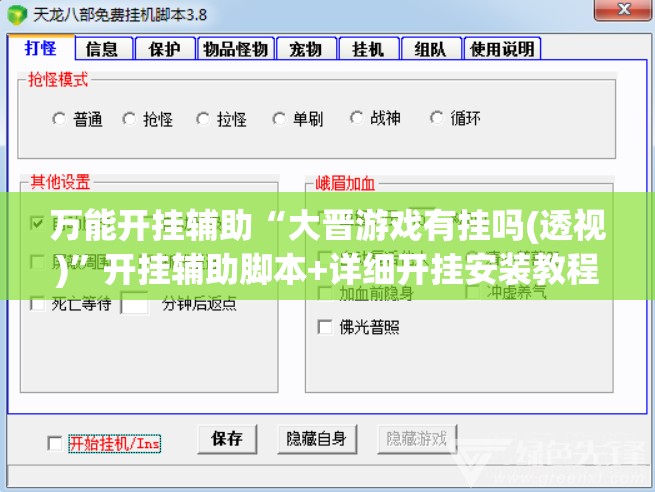
Task: Select the 战神 radio button
Action: click(356, 118)
